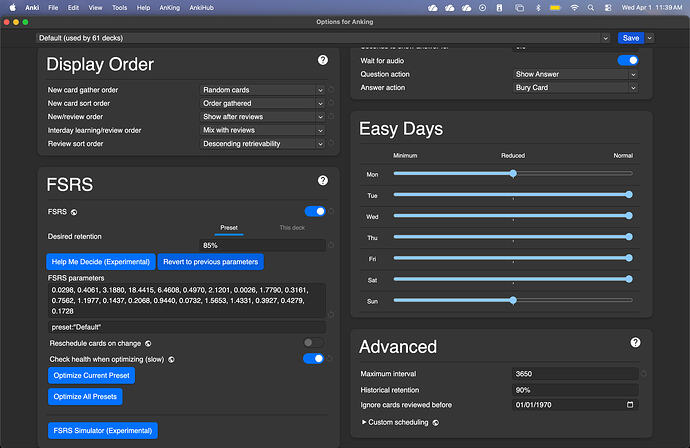Open calendar picker for Ignore cards reviewed before

630,404
